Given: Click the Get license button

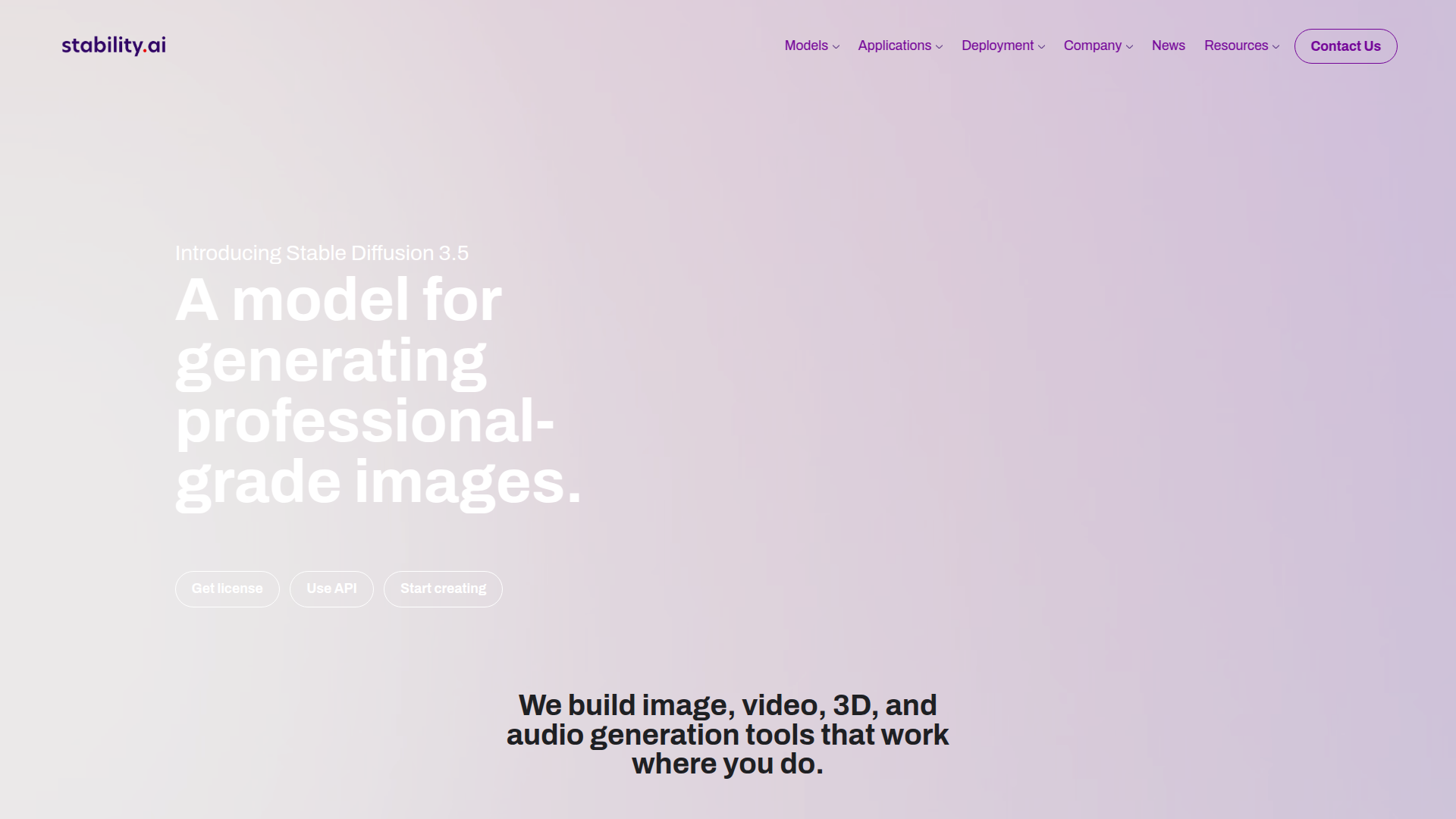Looking at the screenshot, I should pos(227,588).
